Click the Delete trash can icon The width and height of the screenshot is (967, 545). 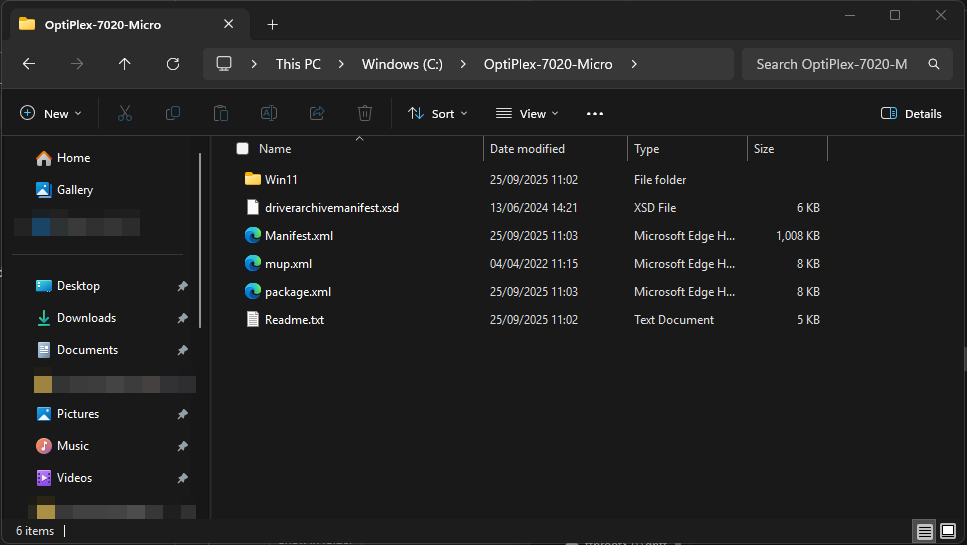(x=365, y=114)
